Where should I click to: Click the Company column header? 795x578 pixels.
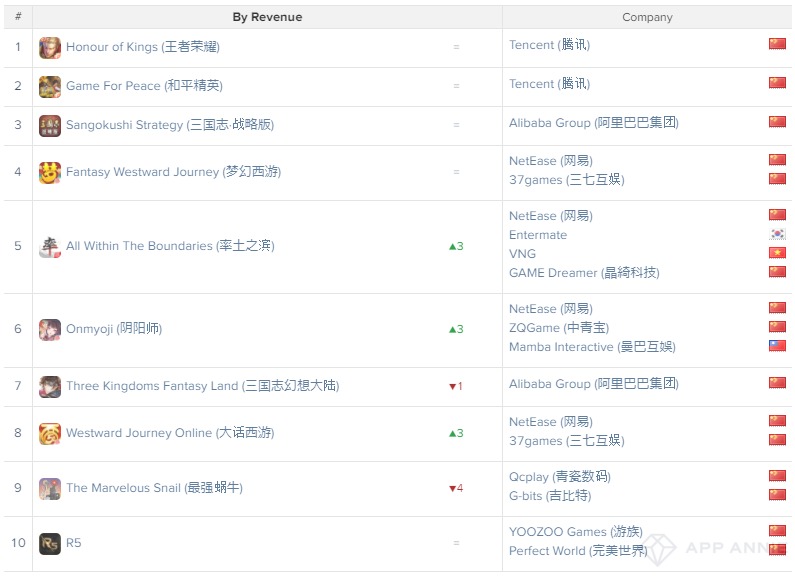[647, 17]
